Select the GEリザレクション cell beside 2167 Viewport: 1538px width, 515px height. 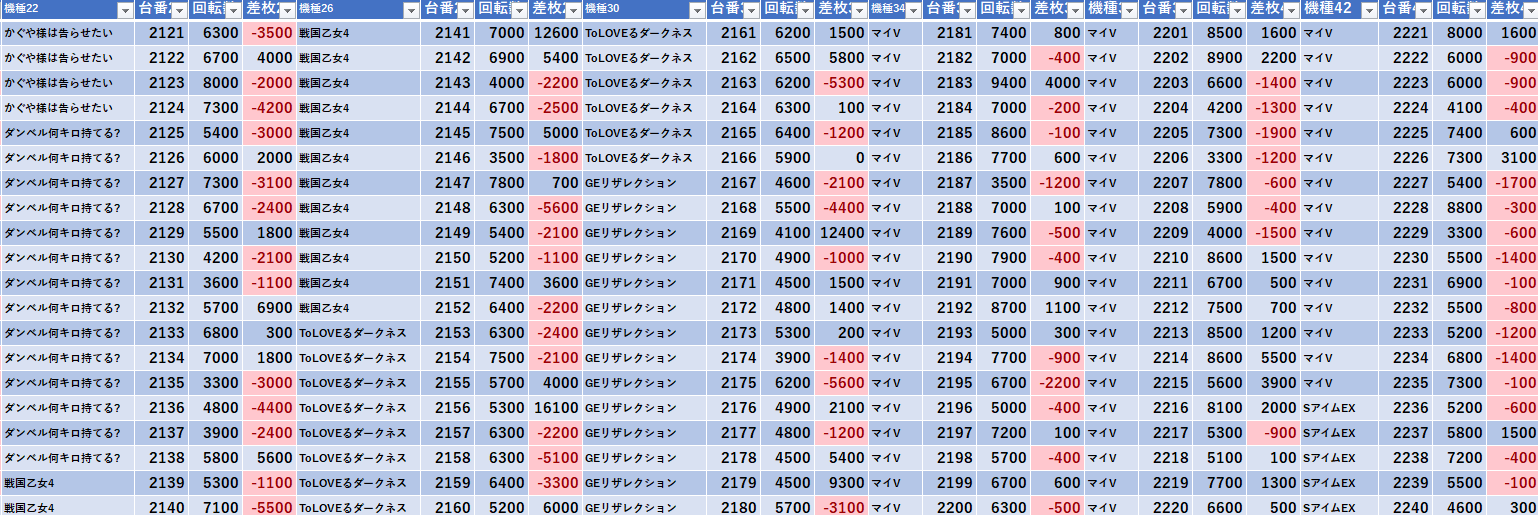point(644,183)
